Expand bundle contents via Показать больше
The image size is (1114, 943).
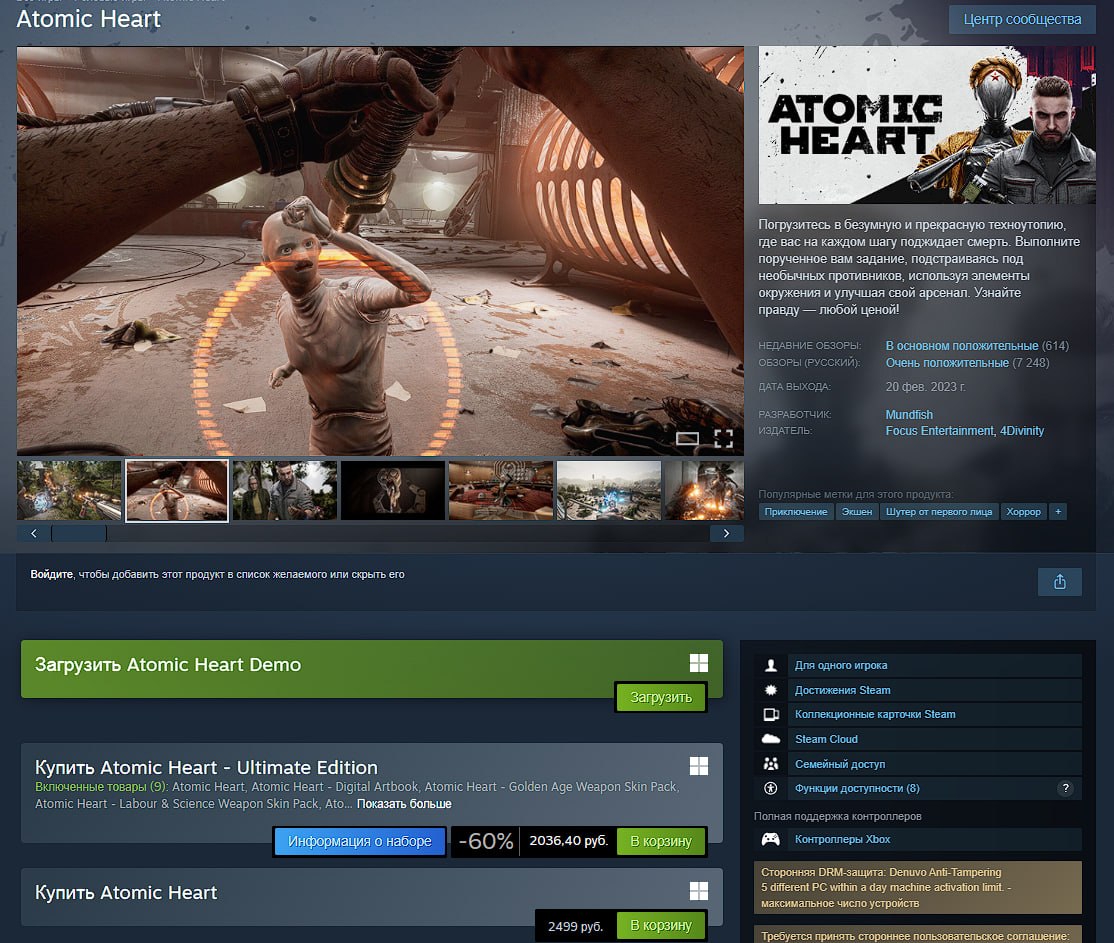click(404, 804)
